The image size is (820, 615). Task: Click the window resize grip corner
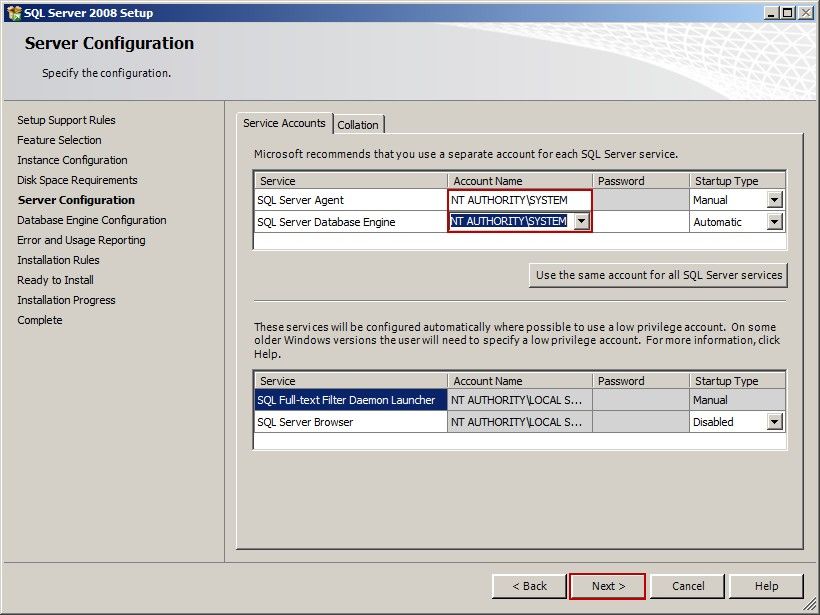[810, 607]
